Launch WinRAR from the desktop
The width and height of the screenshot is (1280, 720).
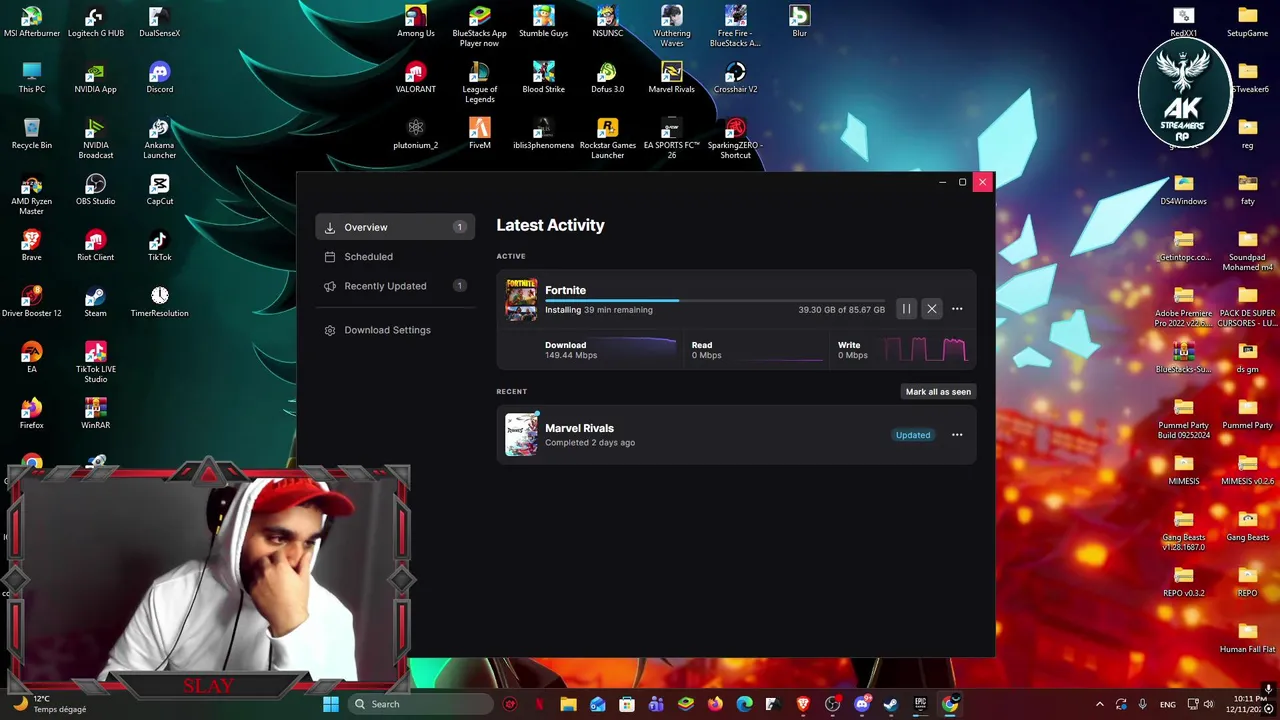tap(96, 414)
